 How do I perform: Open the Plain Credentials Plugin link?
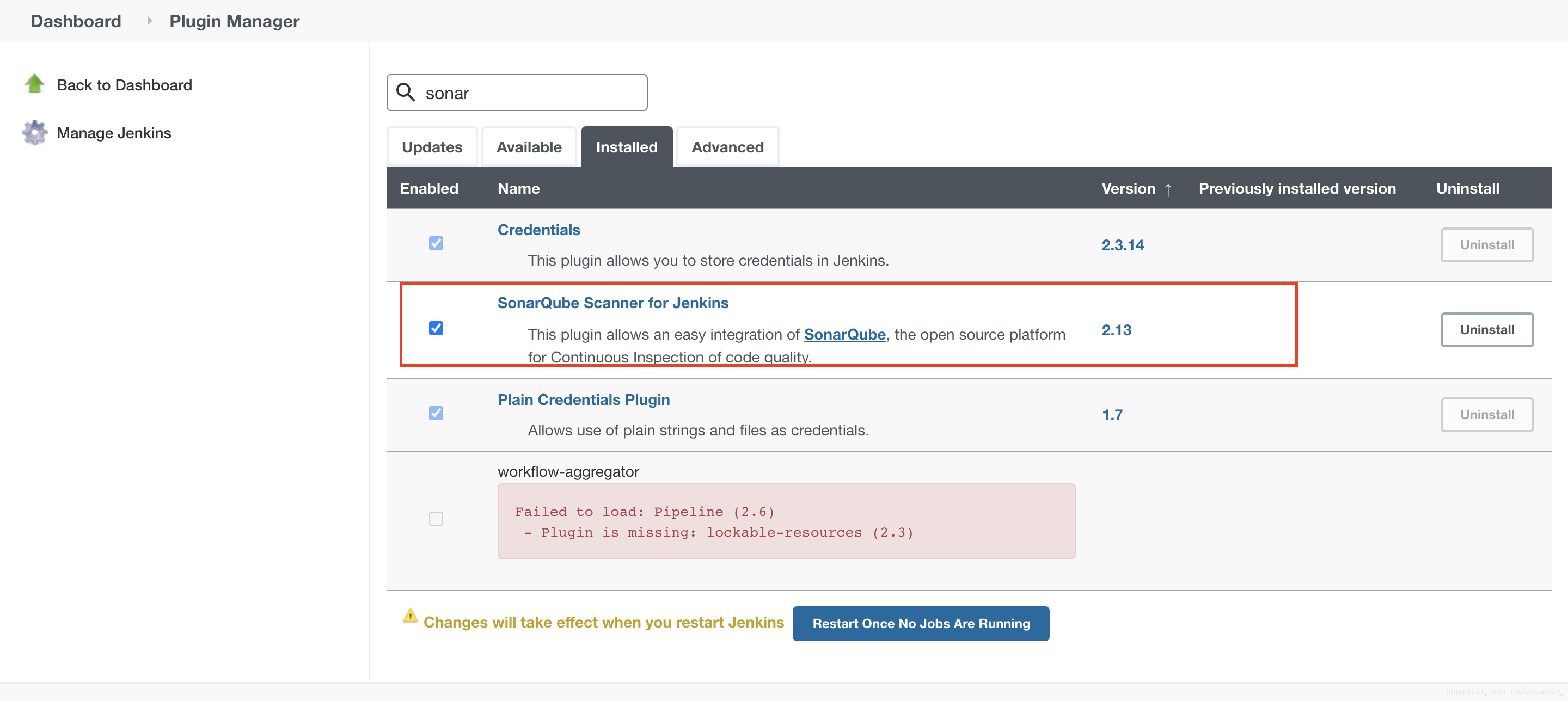584,400
